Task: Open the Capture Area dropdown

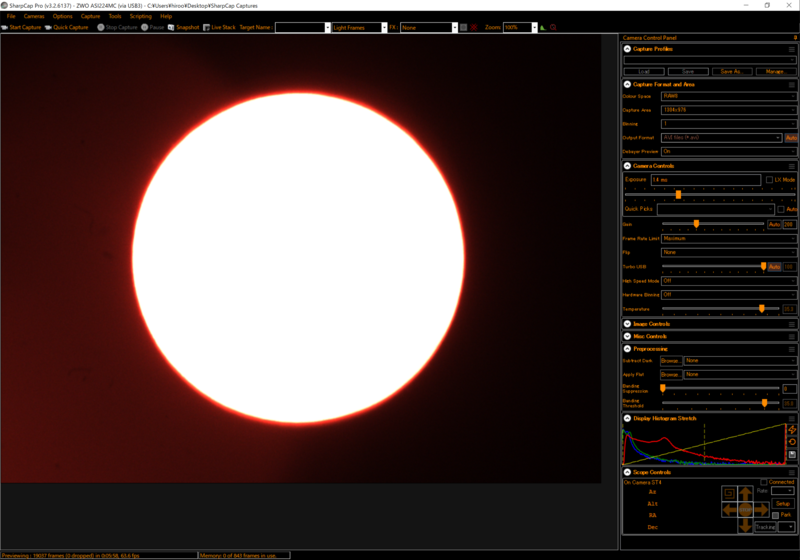Action: (729, 110)
